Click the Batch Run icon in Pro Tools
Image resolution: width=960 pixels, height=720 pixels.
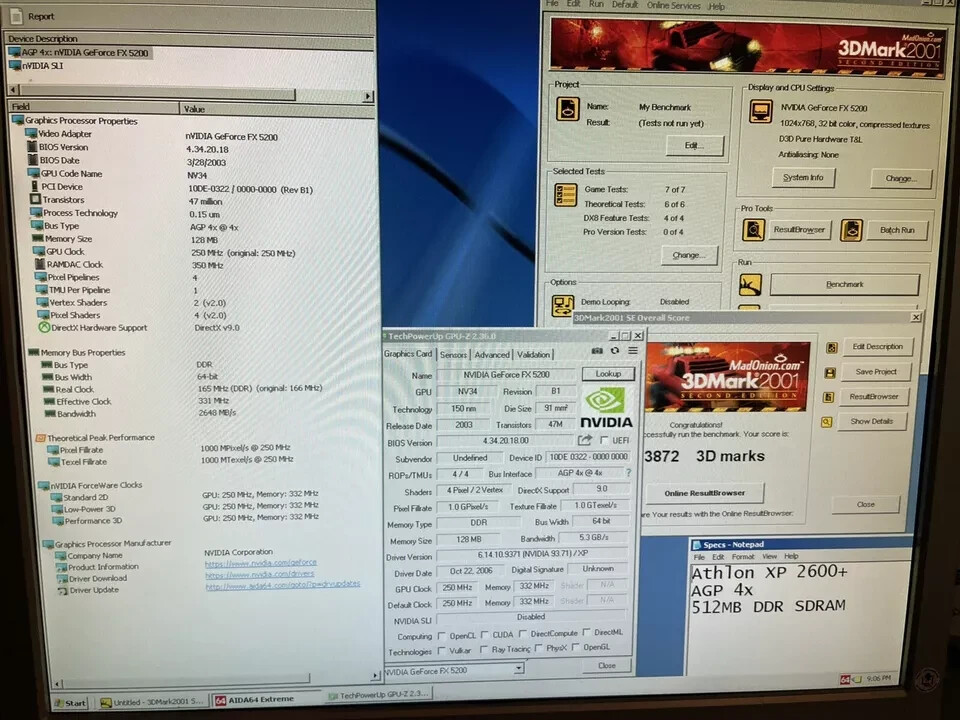(851, 230)
